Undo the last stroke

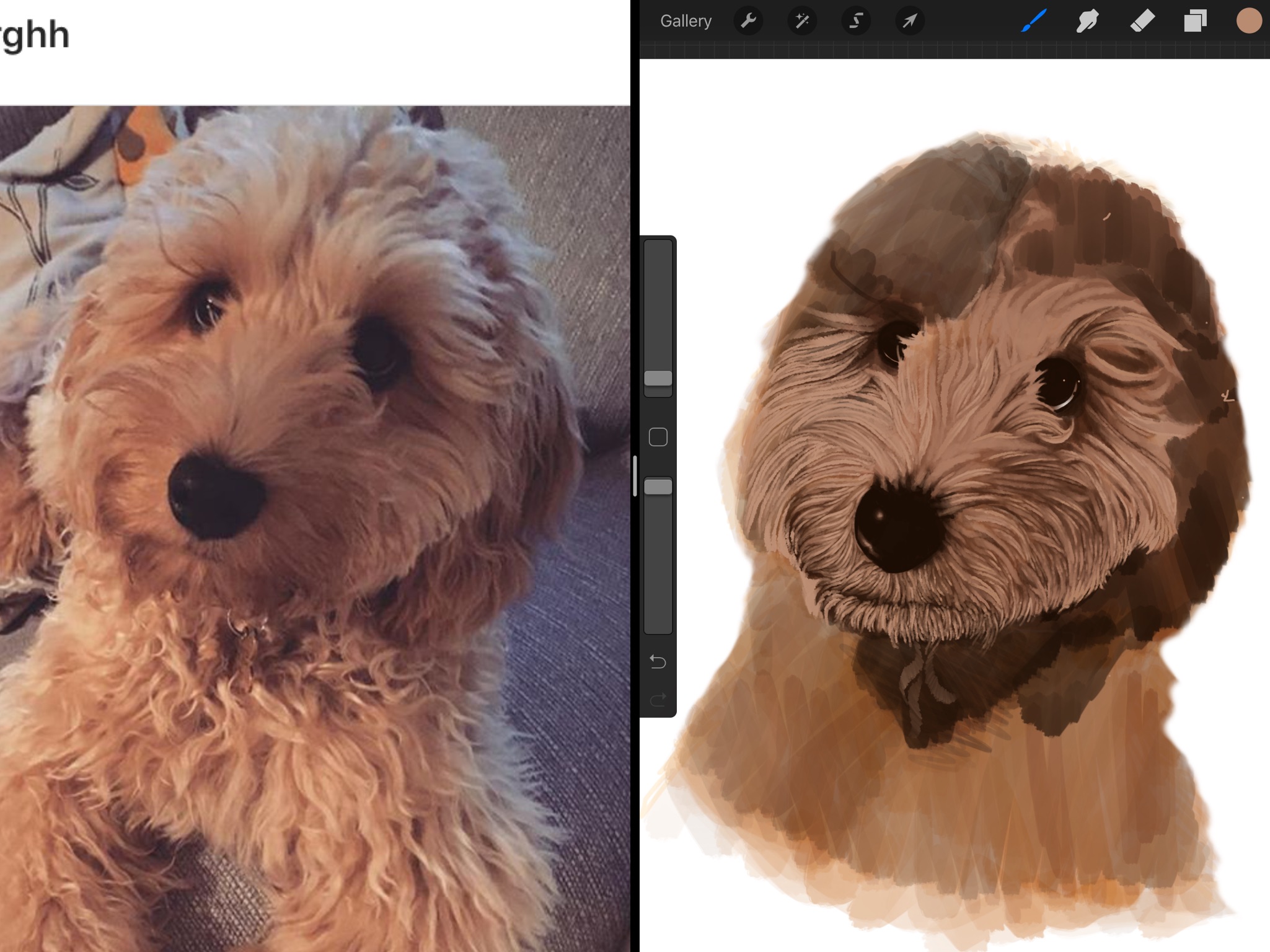click(x=658, y=662)
